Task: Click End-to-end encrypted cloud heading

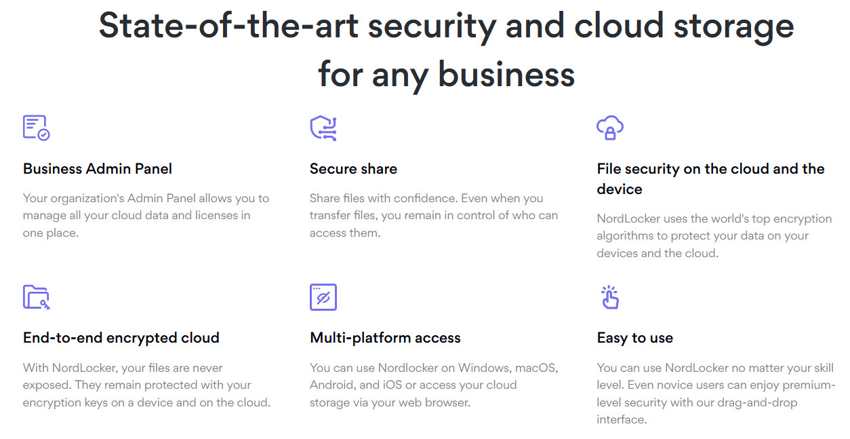Action: pyautogui.click(x=121, y=338)
